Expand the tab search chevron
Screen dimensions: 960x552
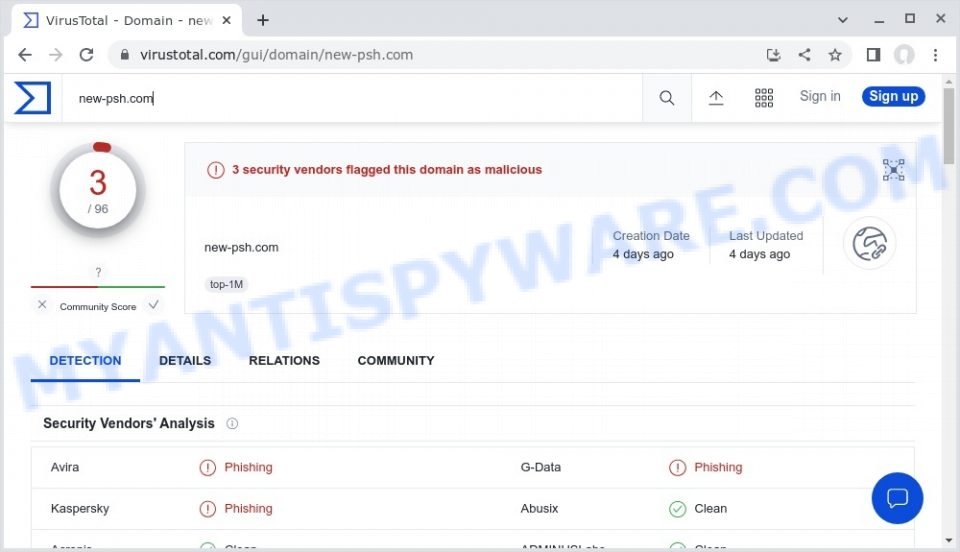(x=842, y=20)
